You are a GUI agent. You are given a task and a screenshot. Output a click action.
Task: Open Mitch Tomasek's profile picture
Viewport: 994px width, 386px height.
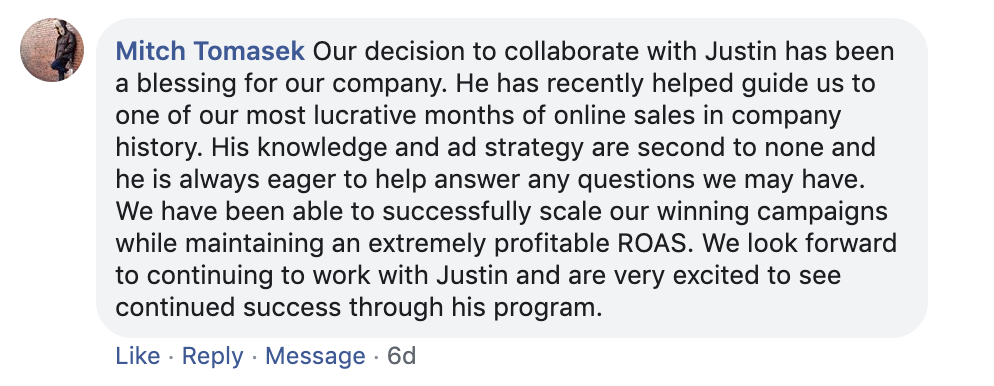(52, 50)
